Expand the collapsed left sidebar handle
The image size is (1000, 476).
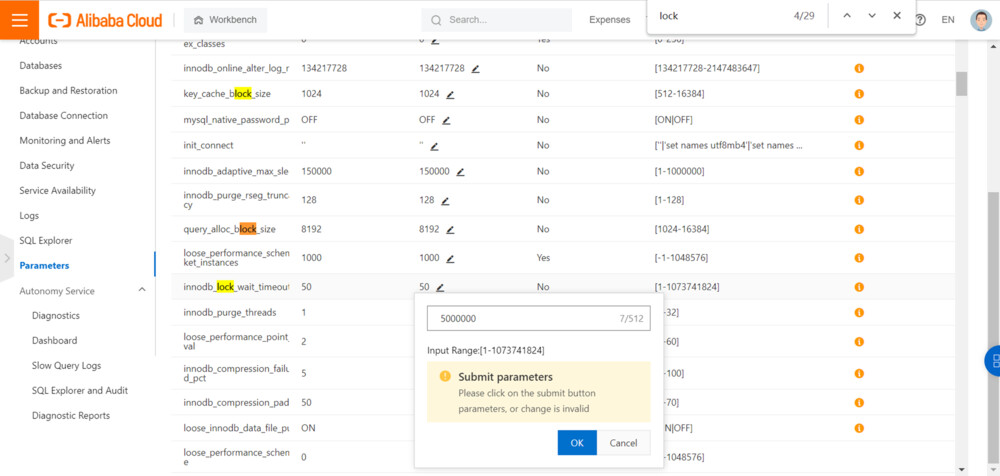click(x=8, y=259)
